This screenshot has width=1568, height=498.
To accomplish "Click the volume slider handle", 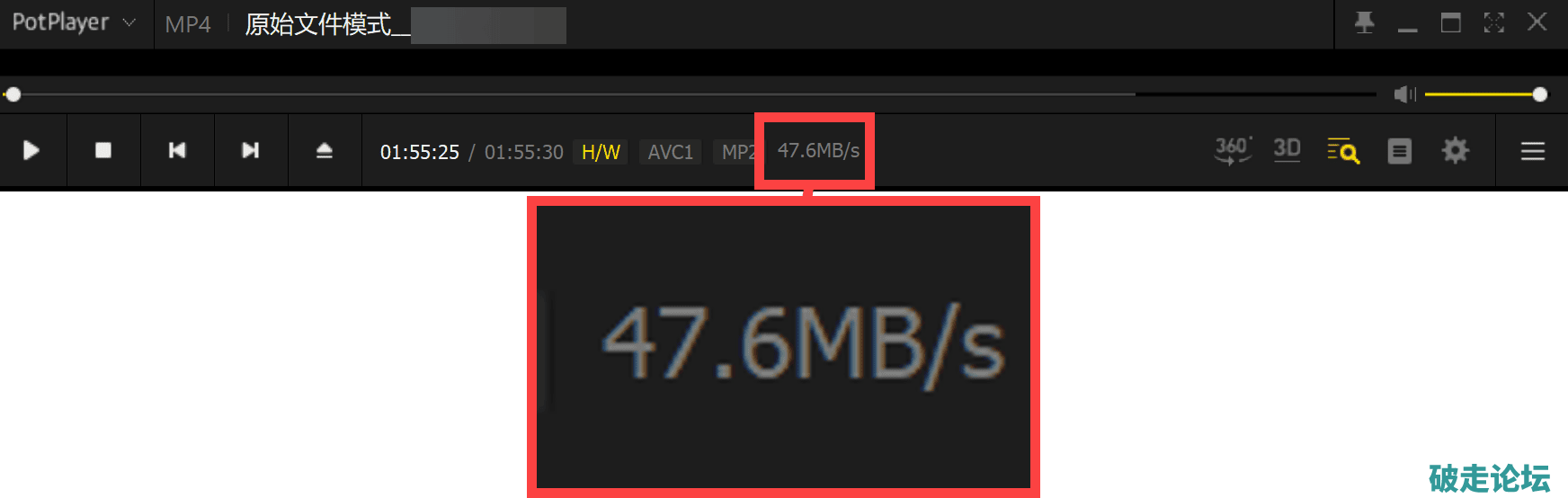I will 1540,94.
